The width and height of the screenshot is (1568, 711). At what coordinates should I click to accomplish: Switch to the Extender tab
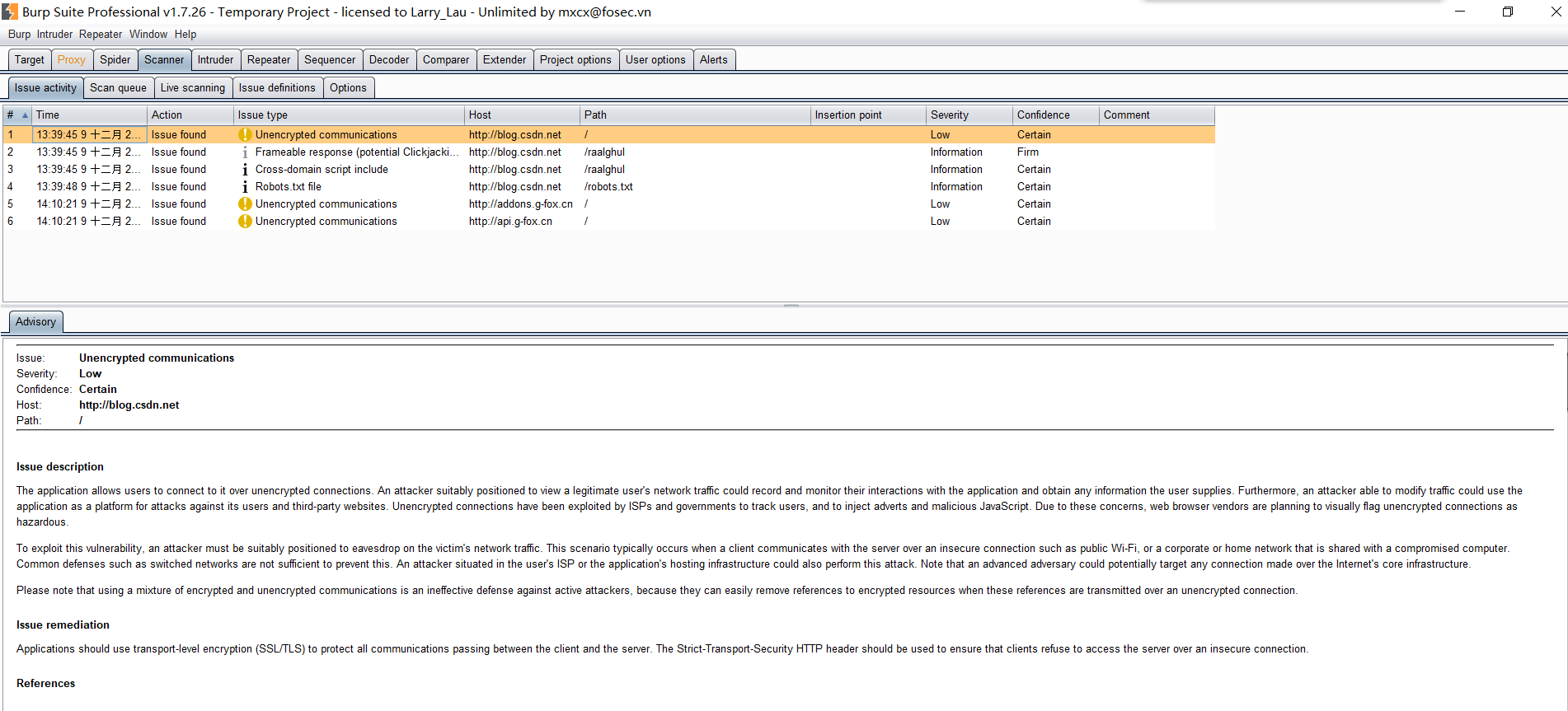click(x=505, y=59)
